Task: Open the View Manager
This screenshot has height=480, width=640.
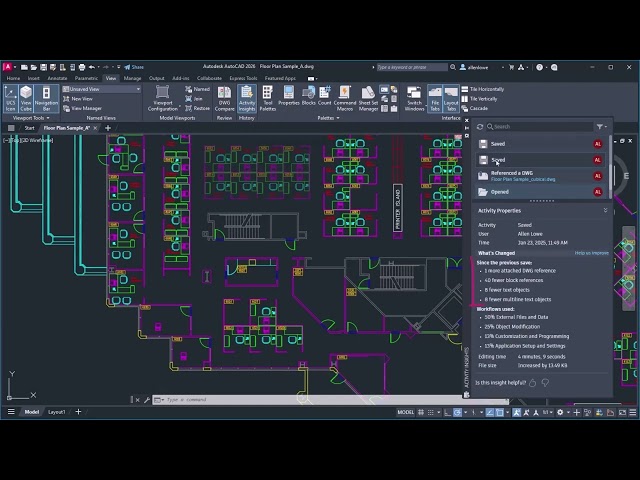Action: (x=82, y=109)
